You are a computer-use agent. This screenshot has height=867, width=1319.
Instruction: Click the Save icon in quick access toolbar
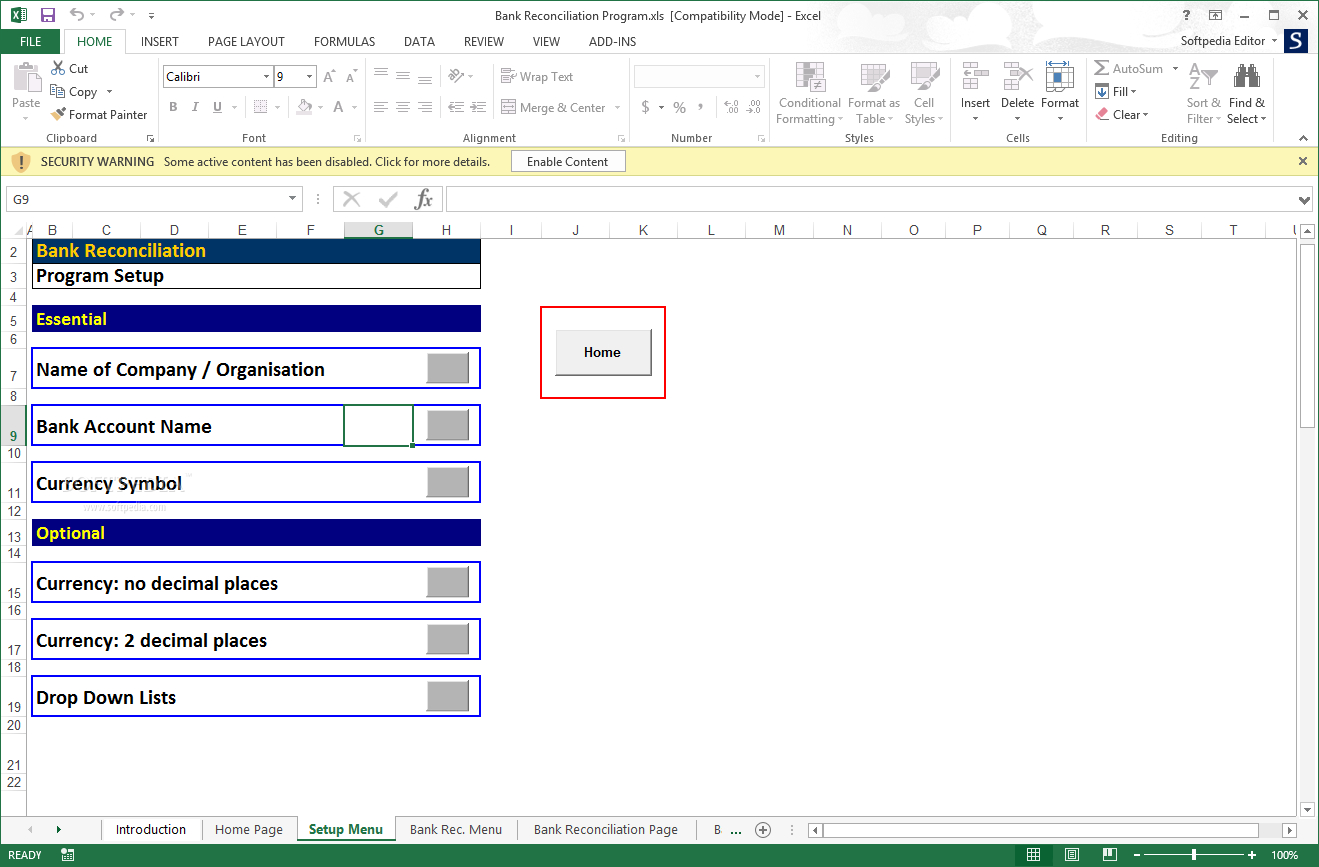point(48,15)
